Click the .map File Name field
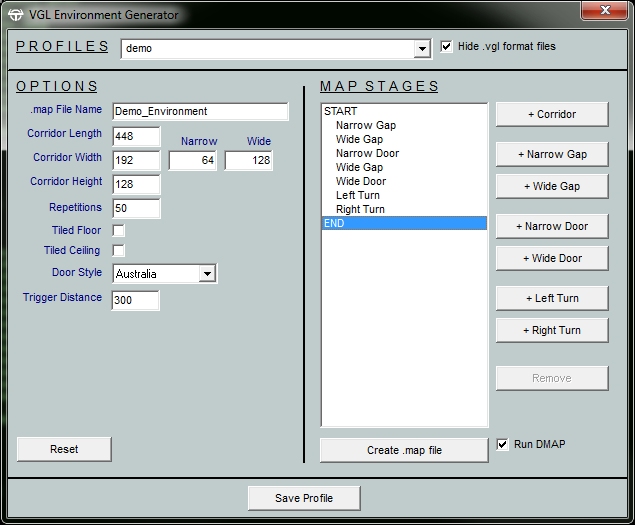This screenshot has height=525, width=635. pyautogui.click(x=200, y=111)
